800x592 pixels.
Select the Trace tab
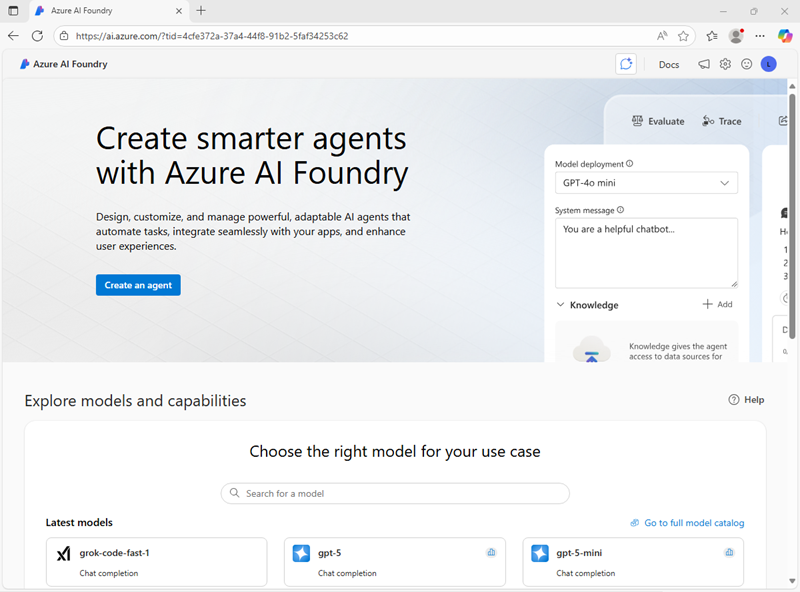(x=722, y=121)
